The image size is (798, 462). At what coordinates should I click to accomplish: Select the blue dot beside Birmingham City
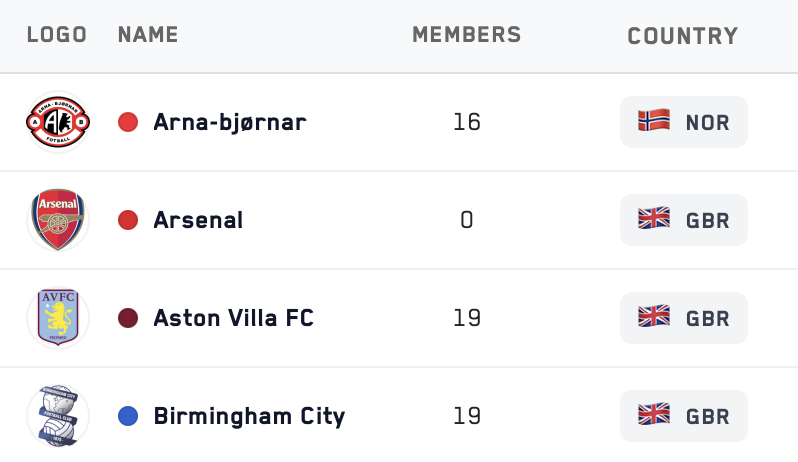[128, 416]
